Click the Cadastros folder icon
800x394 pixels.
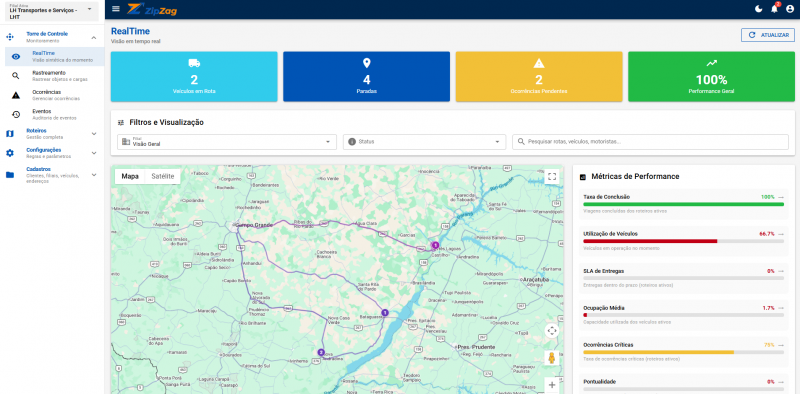coord(10,175)
